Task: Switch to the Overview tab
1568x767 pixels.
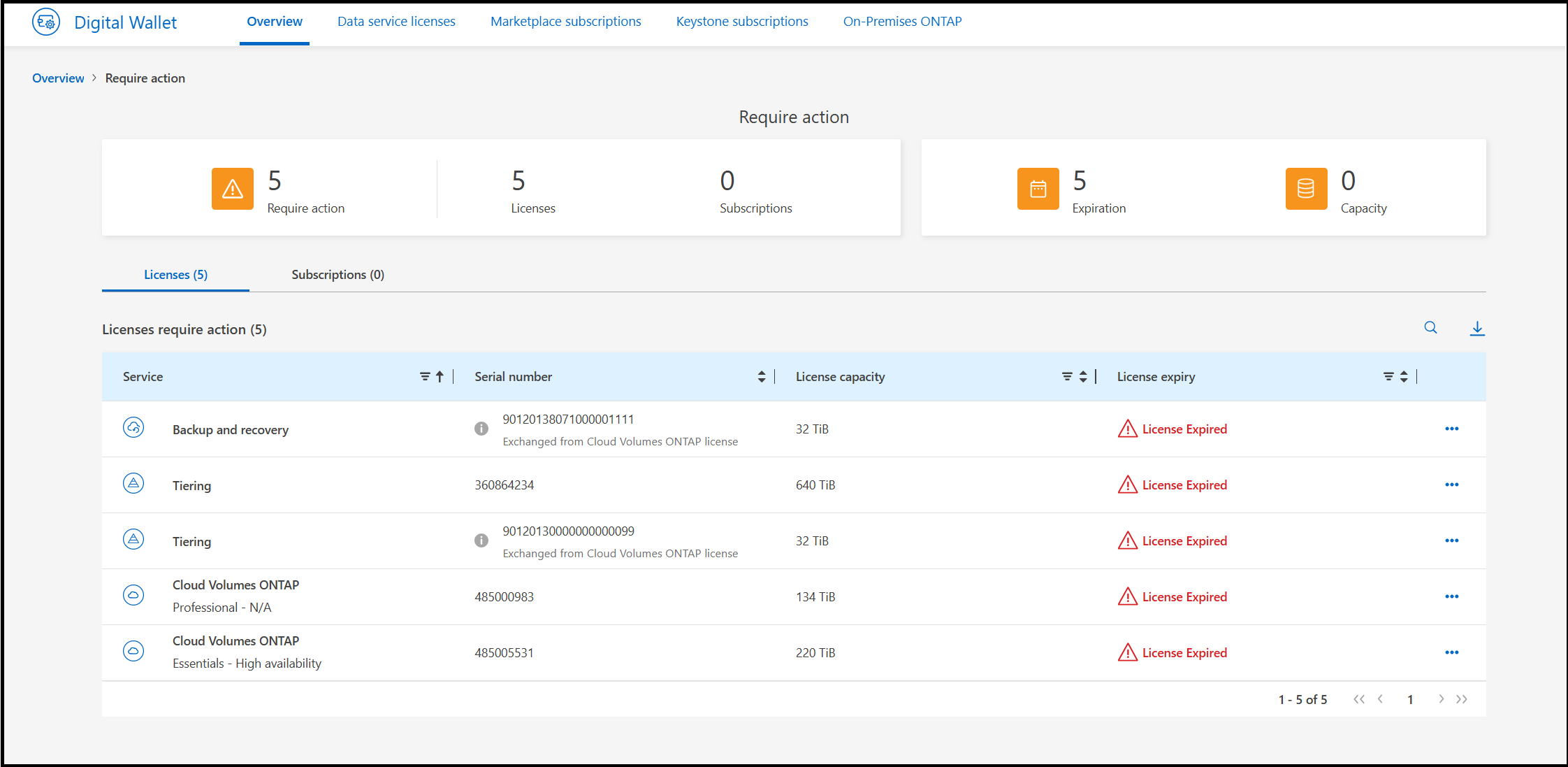Action: click(x=275, y=22)
